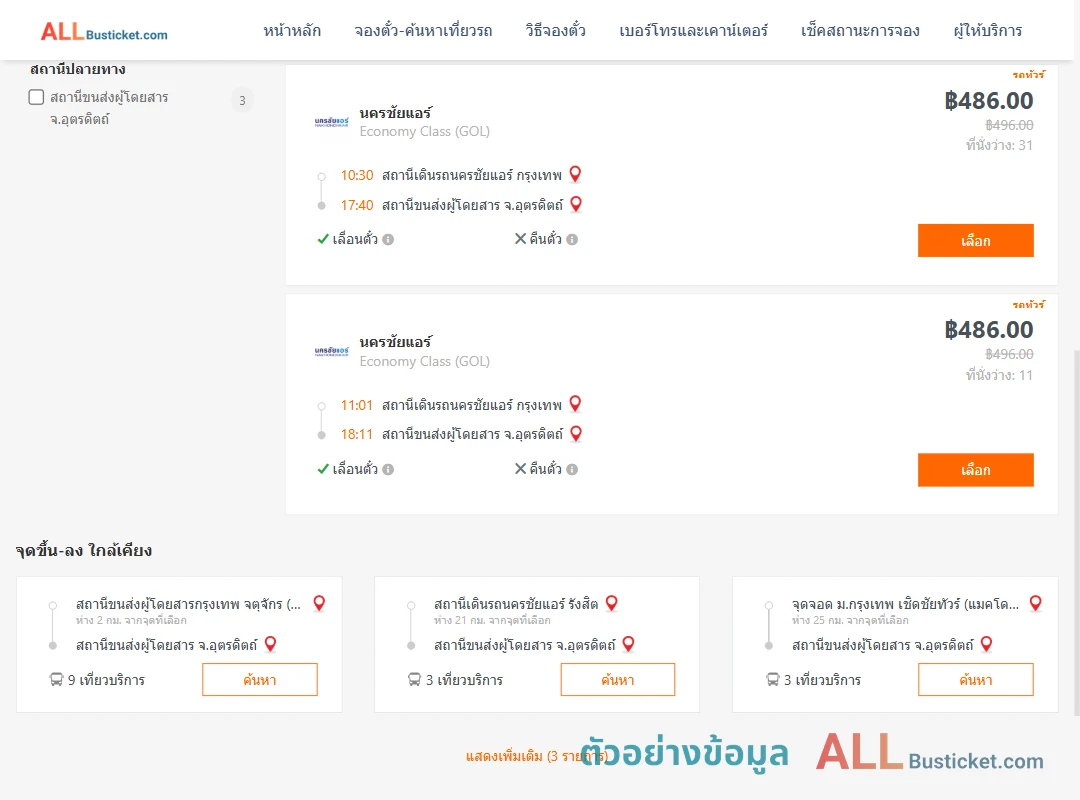Click 9 เที่ยวบริการ text
Screen dimensions: 1080x800
107,680
